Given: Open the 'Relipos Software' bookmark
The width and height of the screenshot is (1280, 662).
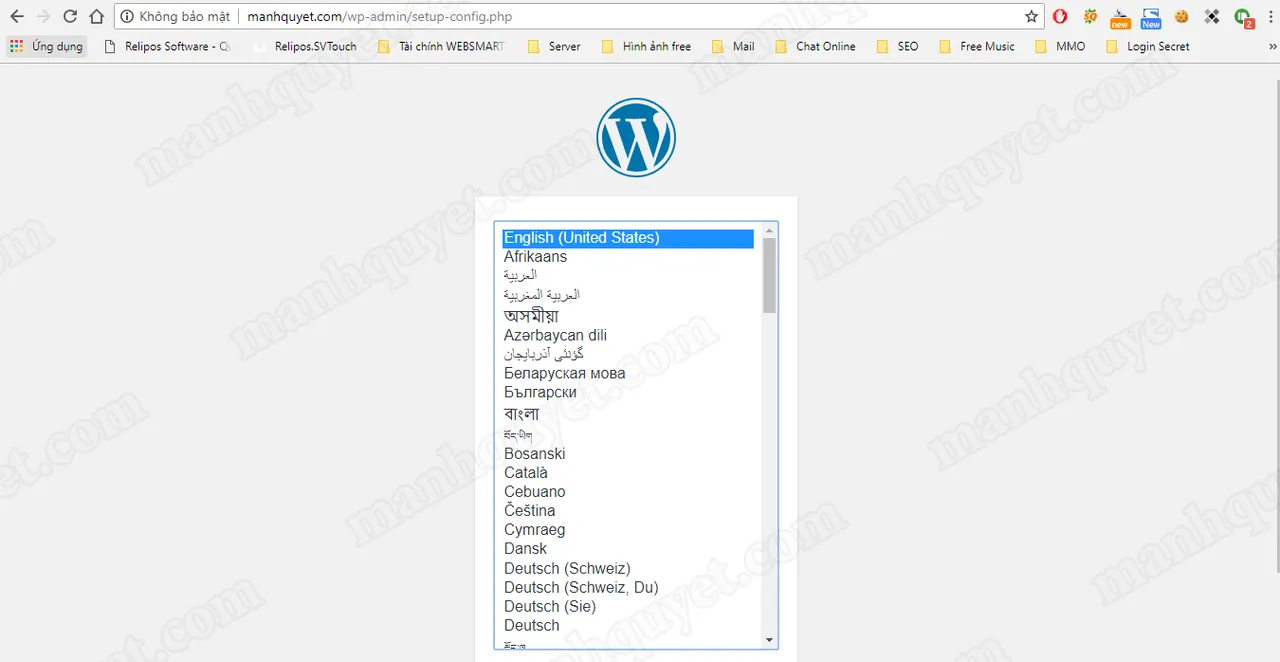Looking at the screenshot, I should (x=167, y=46).
